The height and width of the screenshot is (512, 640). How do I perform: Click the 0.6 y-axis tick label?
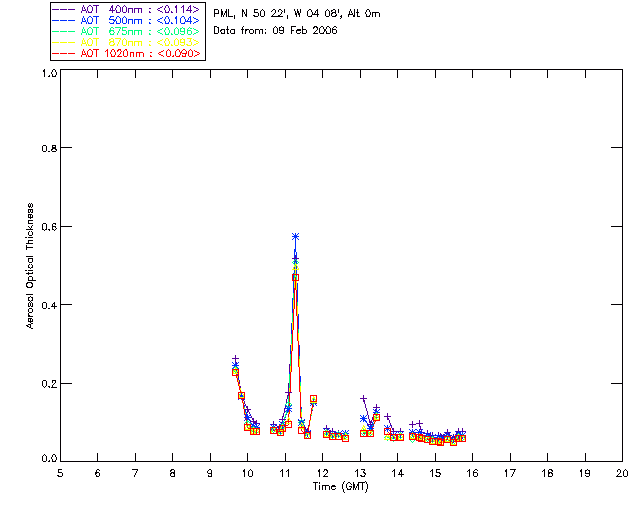point(49,227)
